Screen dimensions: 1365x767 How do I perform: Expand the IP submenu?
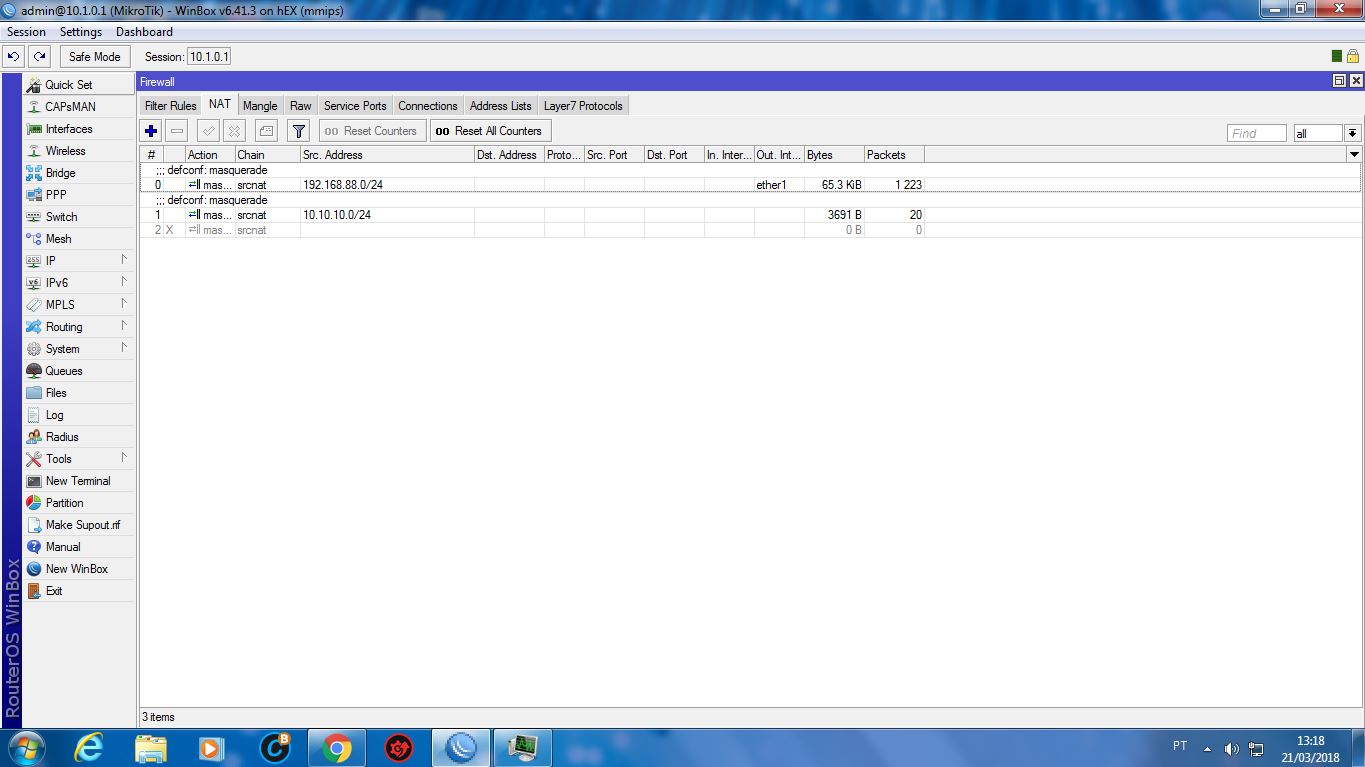79,261
